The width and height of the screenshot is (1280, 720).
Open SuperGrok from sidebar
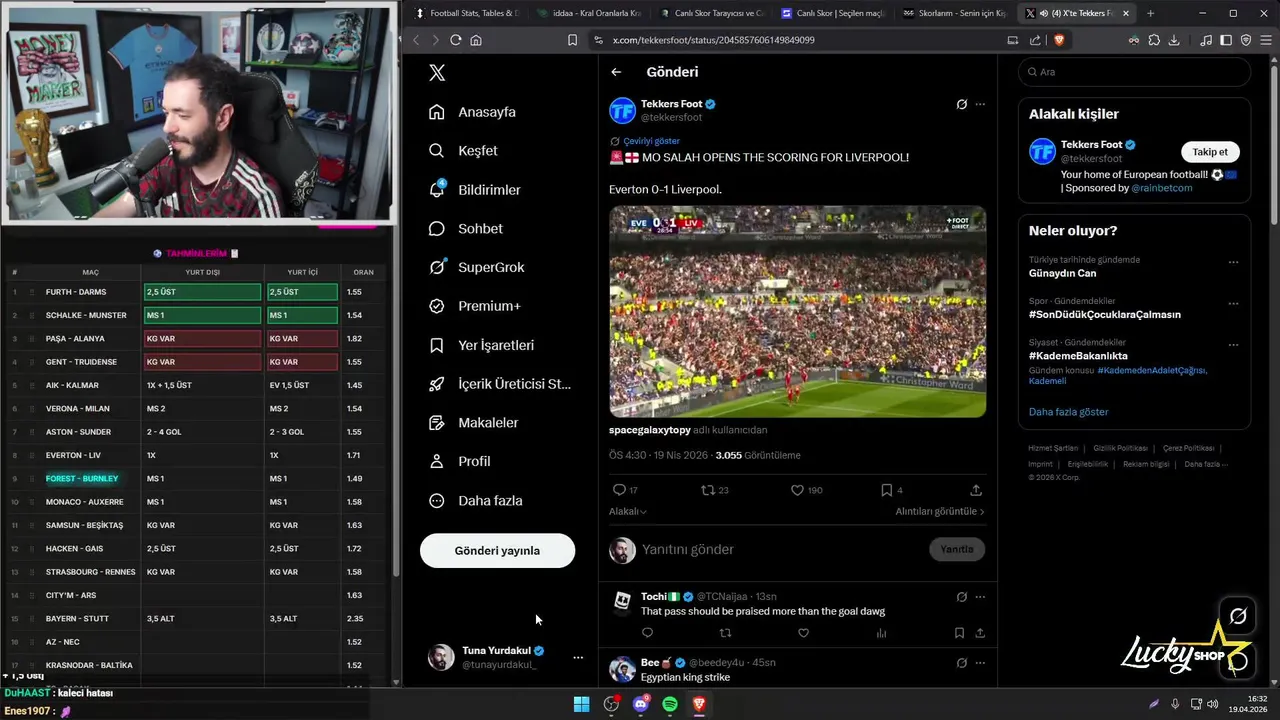(x=477, y=268)
